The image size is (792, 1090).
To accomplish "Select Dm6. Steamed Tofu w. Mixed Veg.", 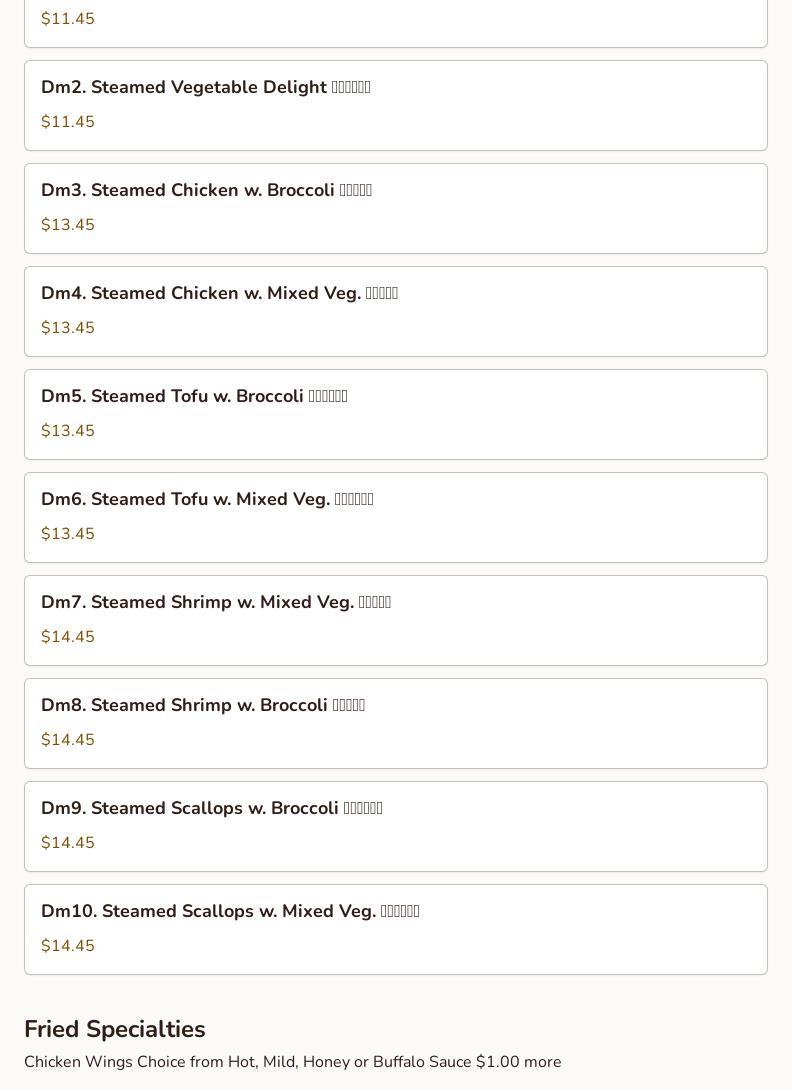I will coord(207,500).
